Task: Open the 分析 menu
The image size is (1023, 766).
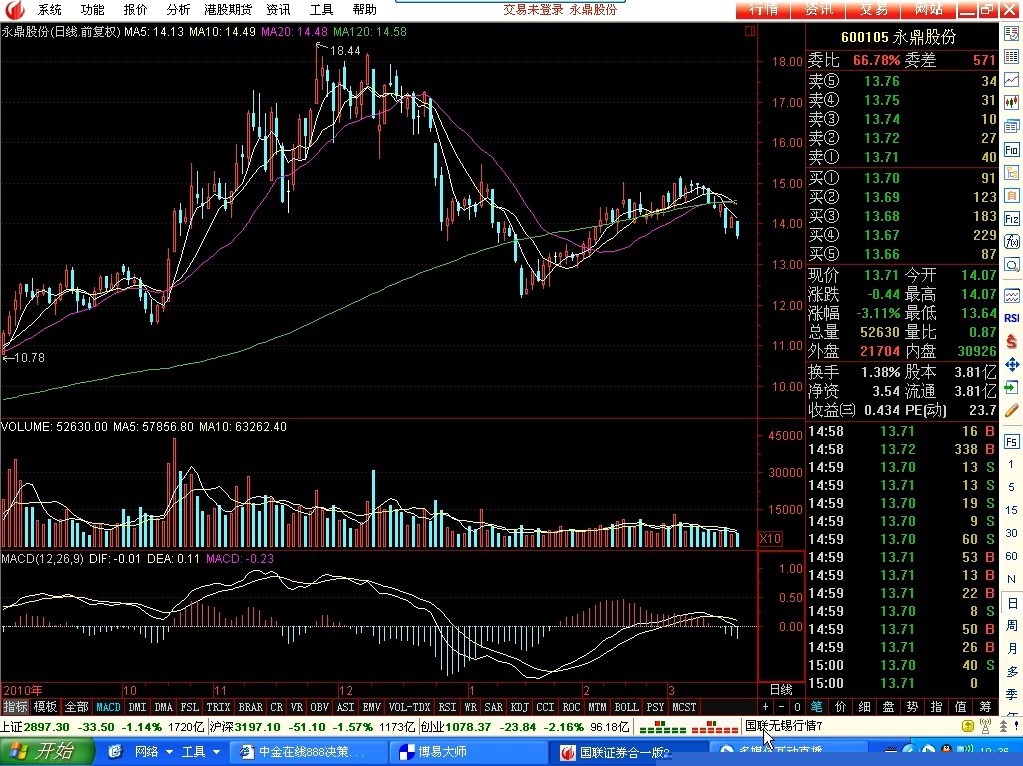Action: point(177,9)
